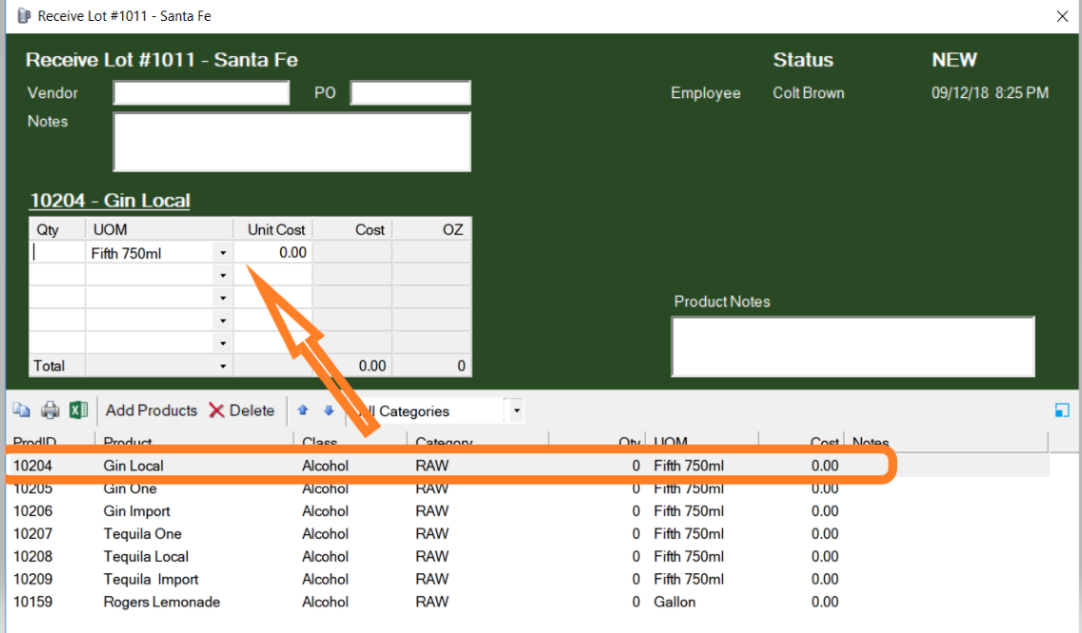This screenshot has height=633, width=1082.
Task: Click the Gallon UOM cell
Action: pos(675,602)
